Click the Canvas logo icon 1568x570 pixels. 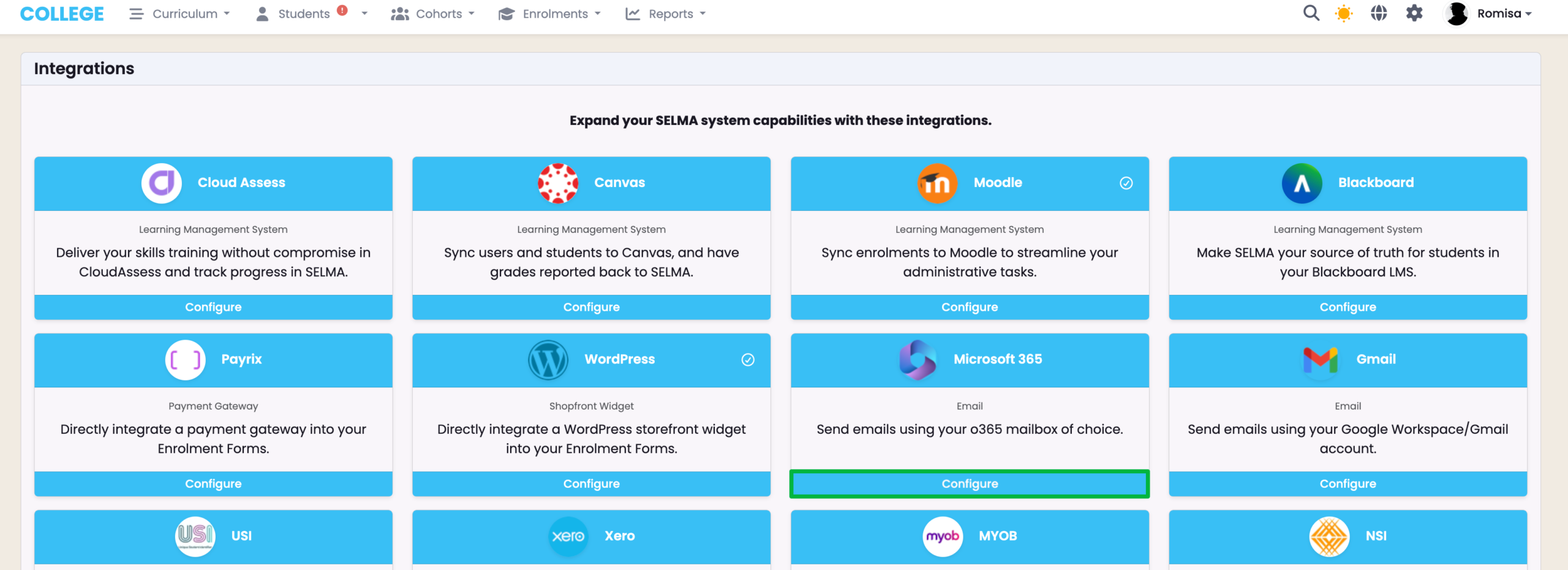tap(558, 183)
